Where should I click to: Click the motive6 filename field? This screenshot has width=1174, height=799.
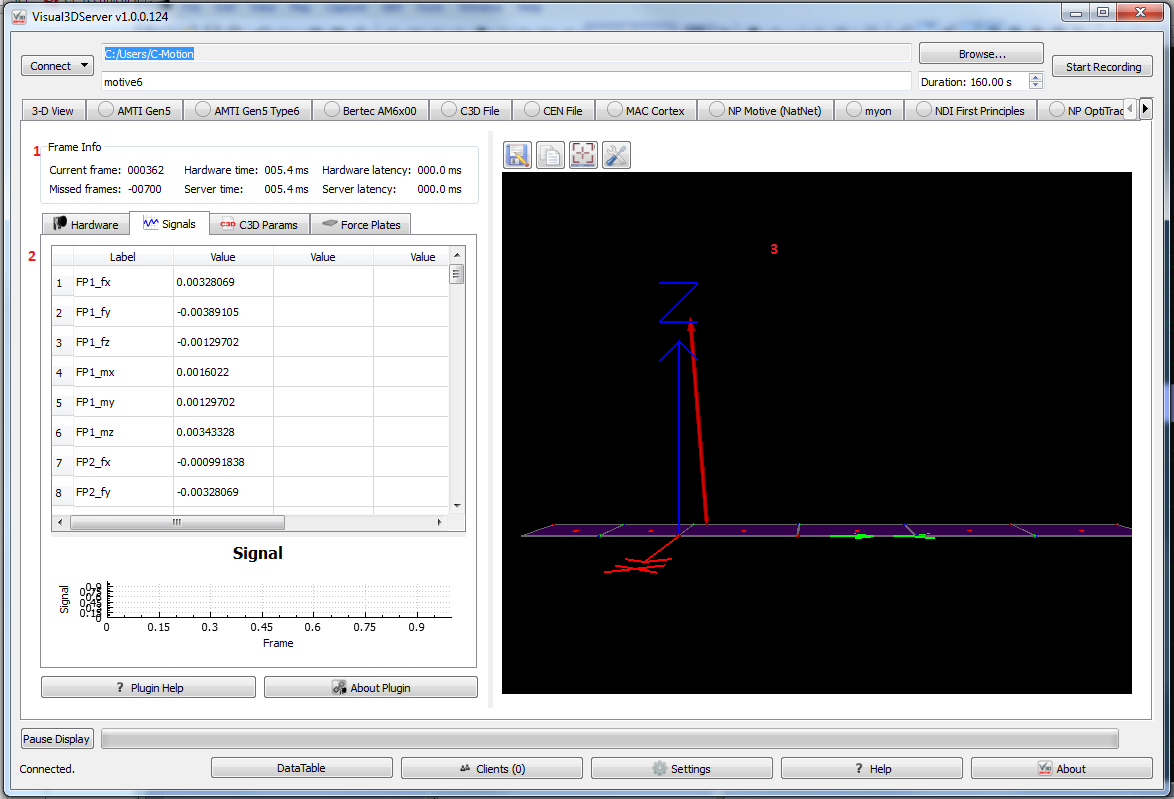[506, 82]
